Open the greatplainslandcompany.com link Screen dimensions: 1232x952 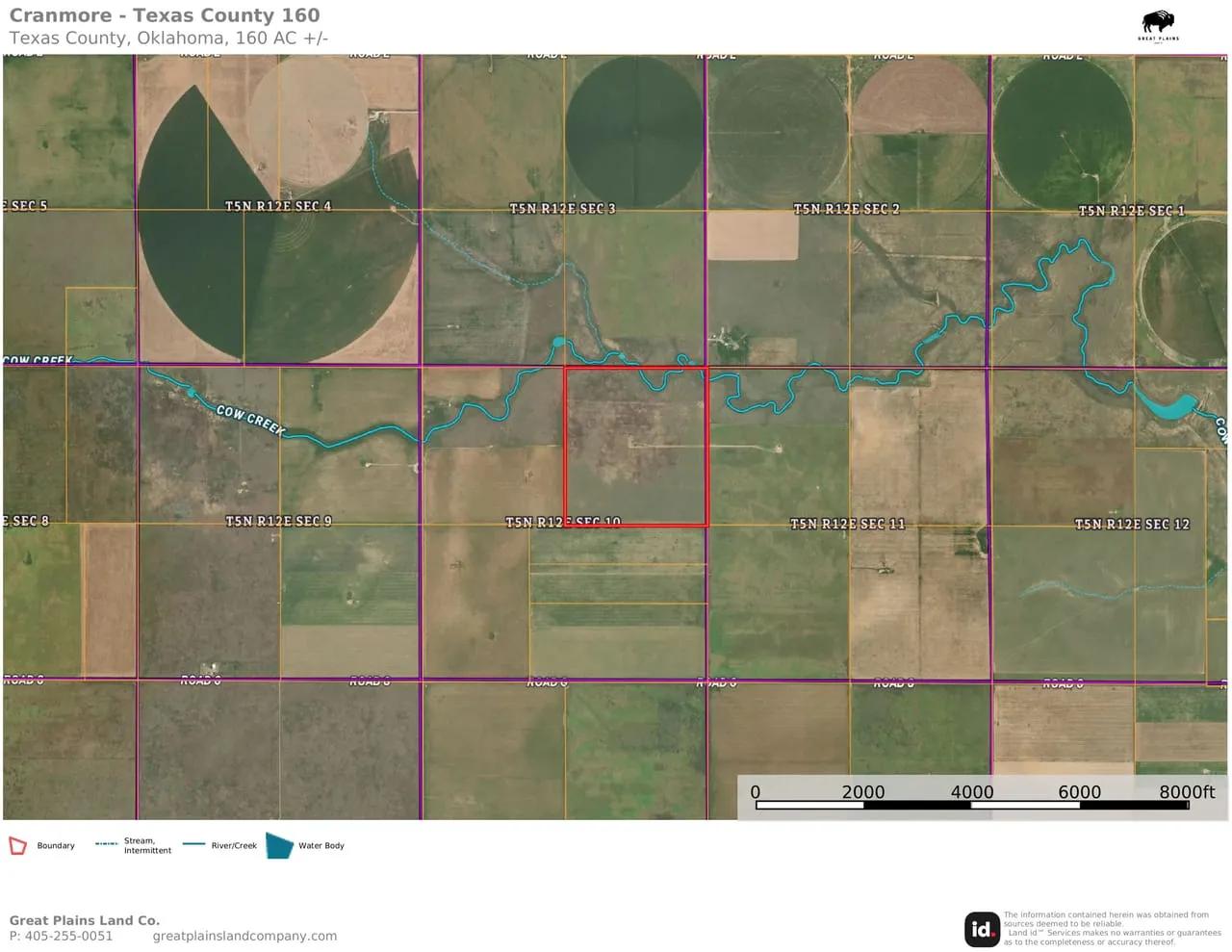point(244,936)
